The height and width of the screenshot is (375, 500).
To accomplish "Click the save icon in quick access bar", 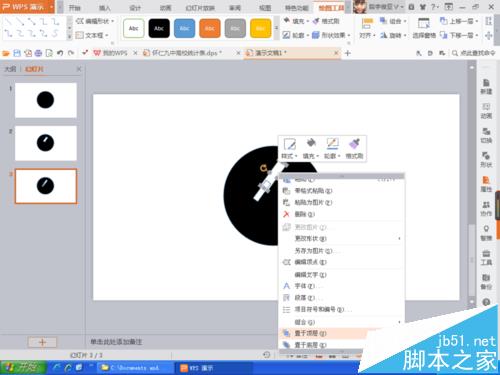I will (17, 53).
